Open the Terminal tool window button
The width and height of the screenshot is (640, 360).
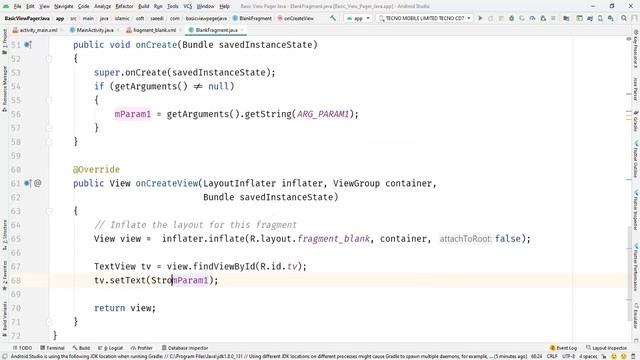tap(52, 348)
